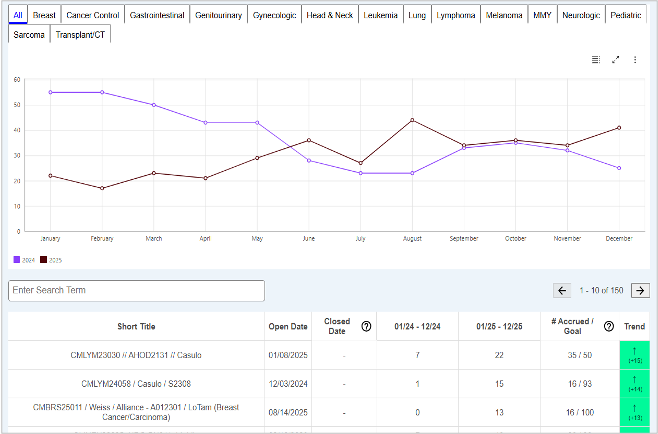
Task: Select the CMBRS25011 / Weiss / Alliance title
Action: (x=136, y=412)
